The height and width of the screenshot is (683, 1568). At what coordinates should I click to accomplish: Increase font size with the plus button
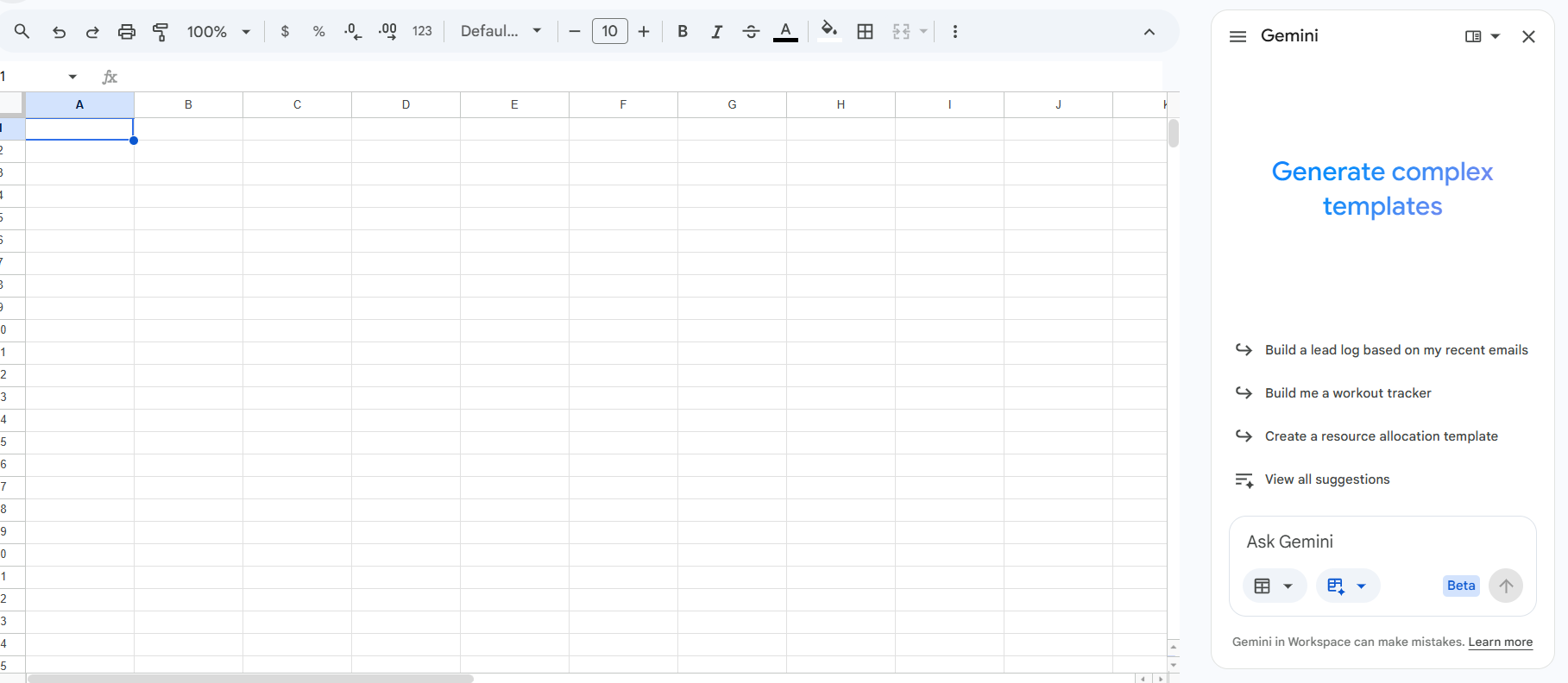644,32
